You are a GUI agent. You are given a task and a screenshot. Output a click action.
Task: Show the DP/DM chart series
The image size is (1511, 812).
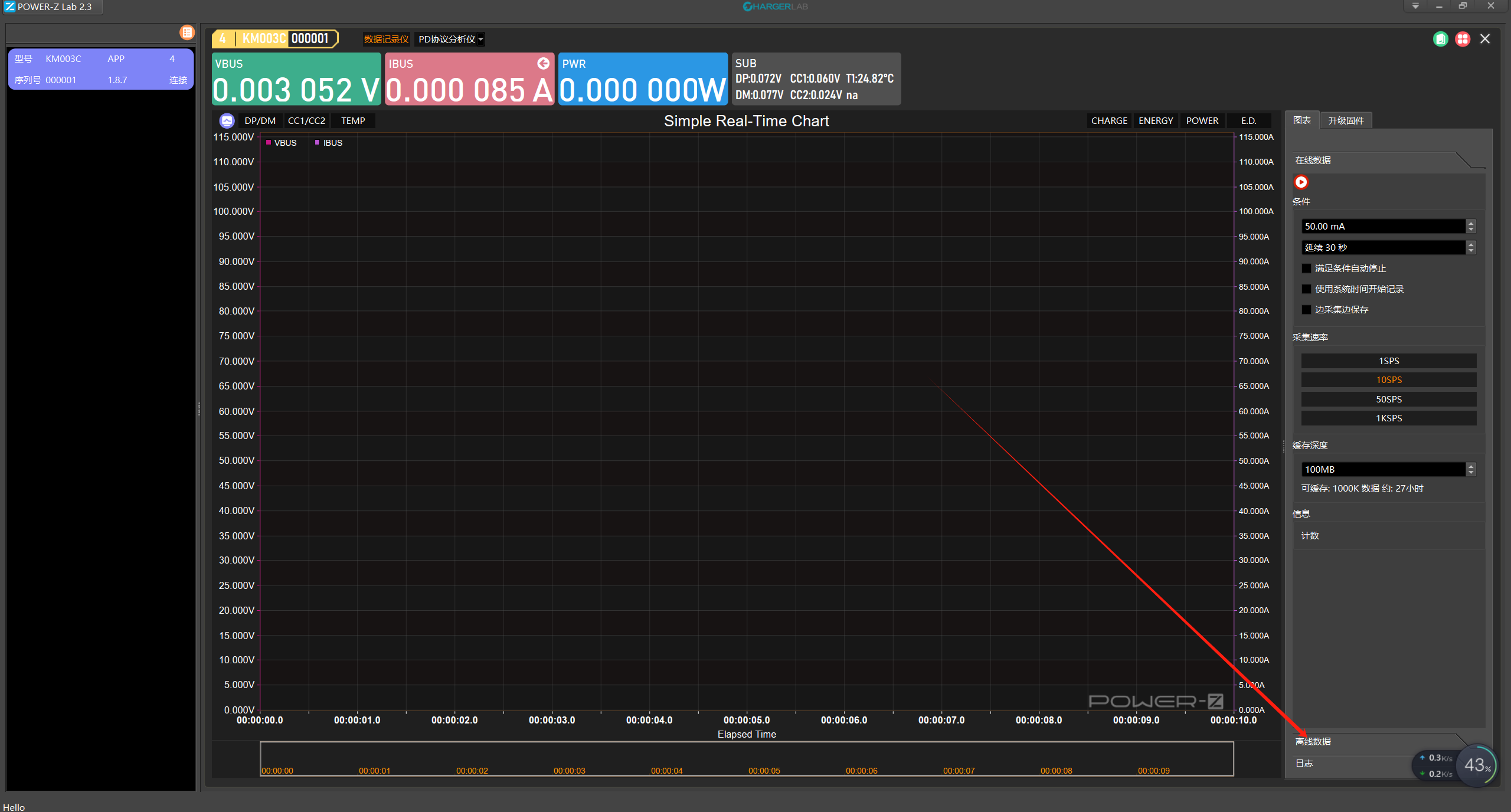260,121
